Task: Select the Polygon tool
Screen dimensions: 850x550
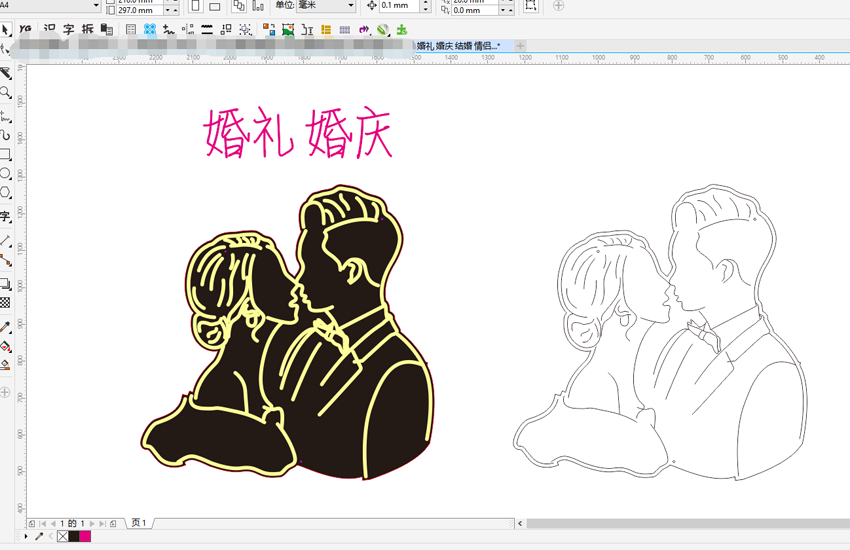Action: pos(5,192)
